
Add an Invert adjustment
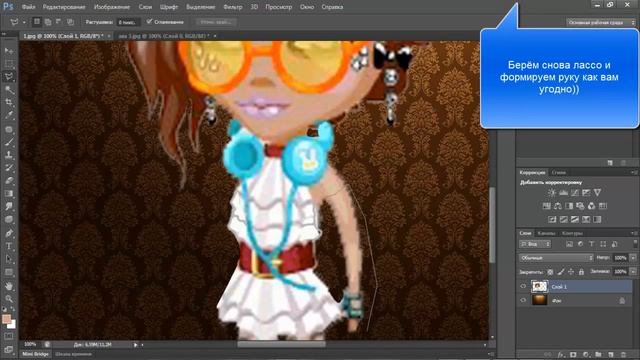tap(552, 220)
